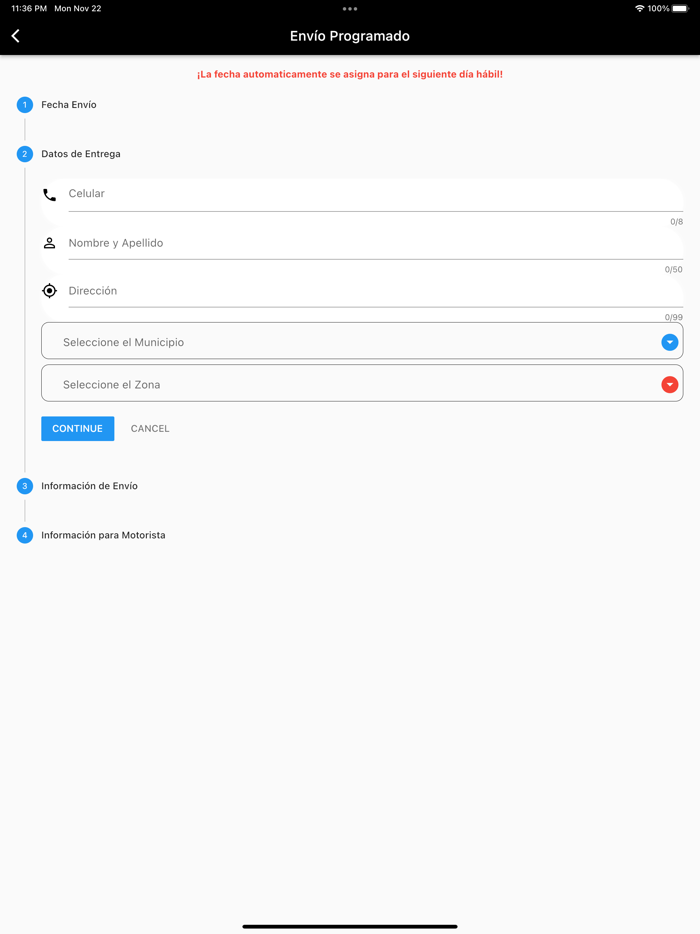
Task: Tap the back arrow icon
Action: coord(16,36)
